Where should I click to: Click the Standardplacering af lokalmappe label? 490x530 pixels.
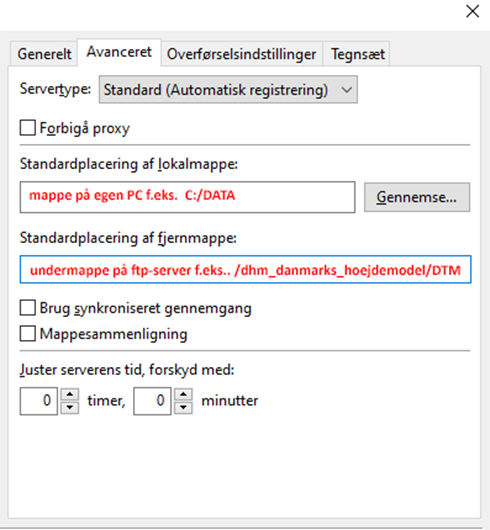click(129, 164)
